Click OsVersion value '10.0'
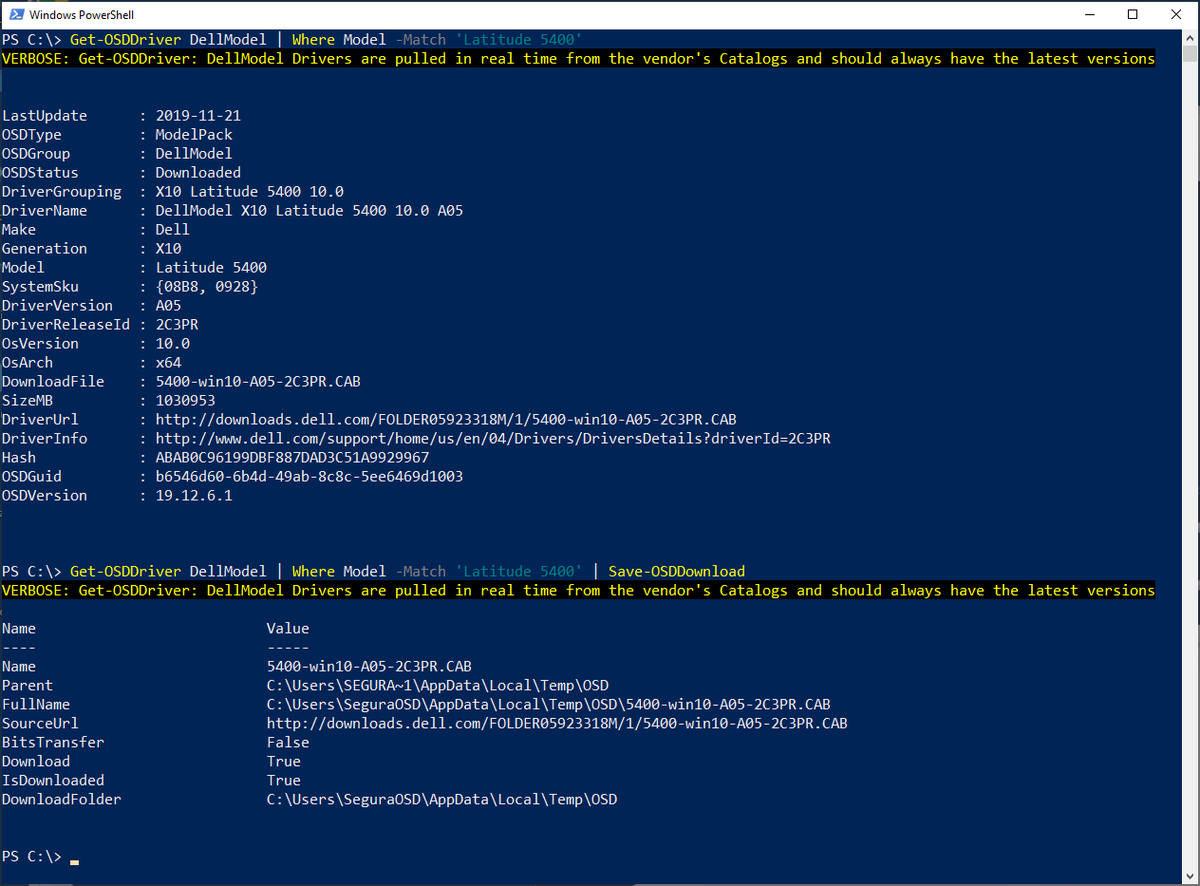1200x886 pixels. 172,343
